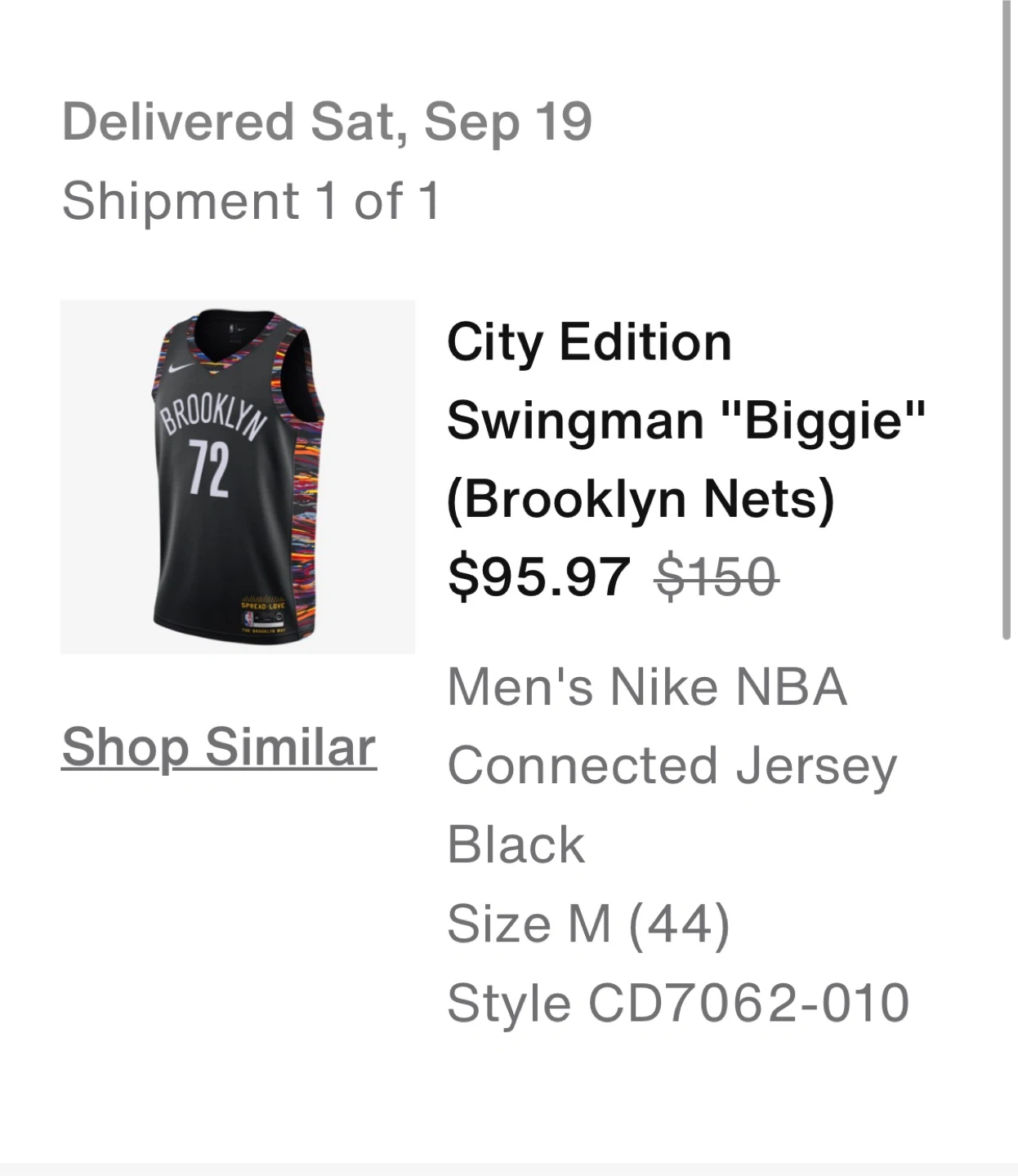The width and height of the screenshot is (1018, 1176).
Task: Click the Black color description
Action: 516,844
